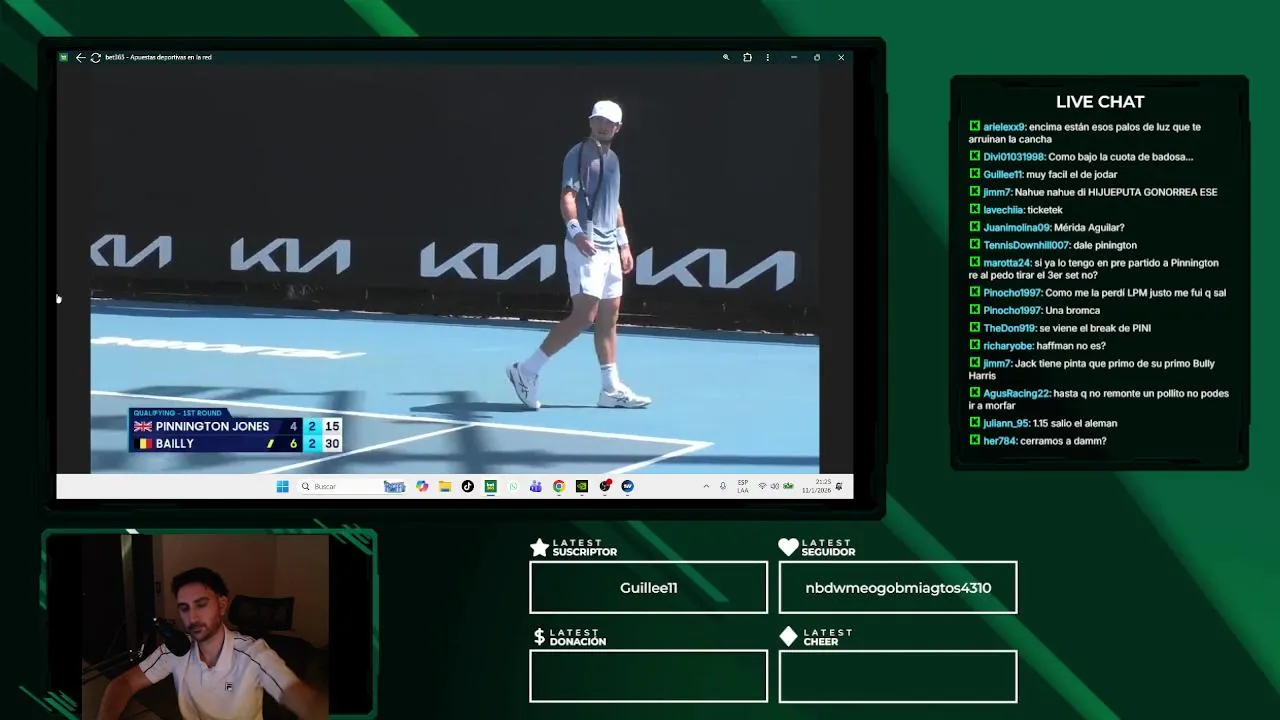This screenshot has height=720, width=1280.
Task: Select TheDon919's chat message
Action: [1060, 328]
